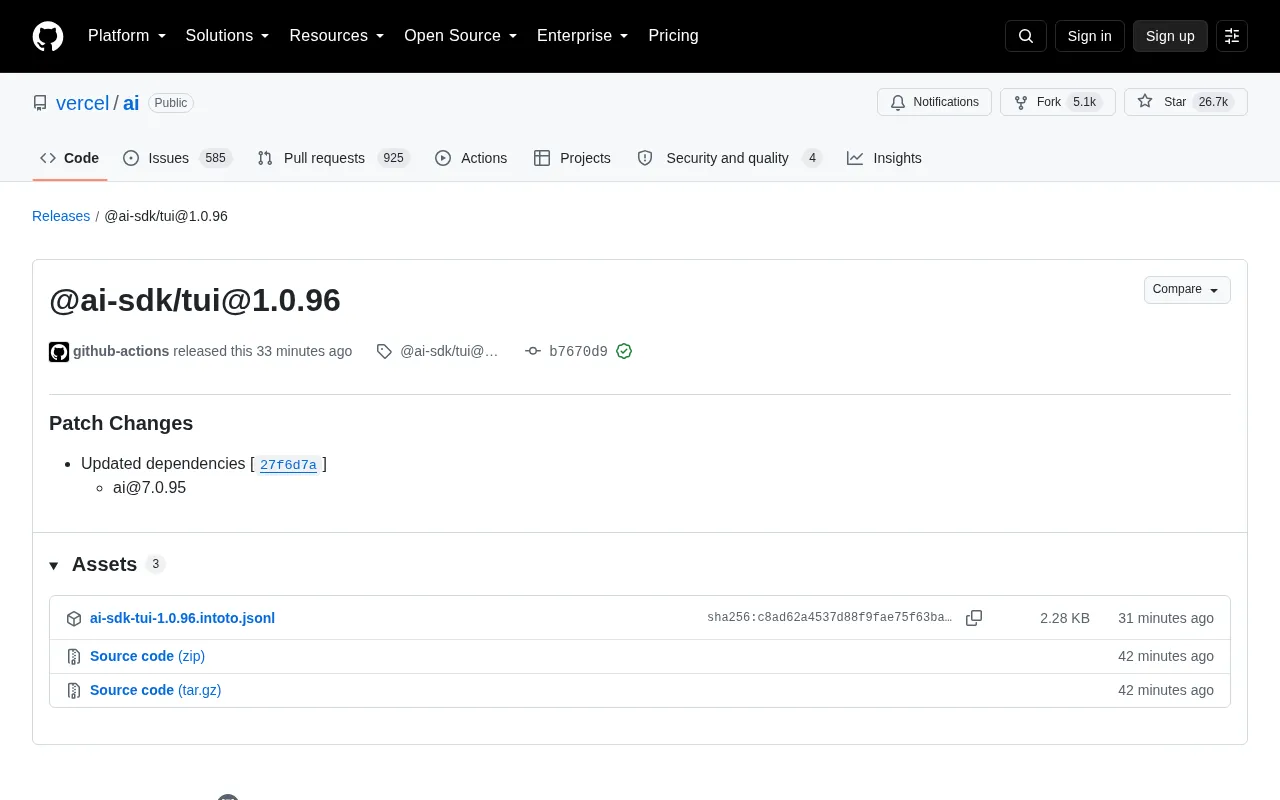Open the Platform menu
Screen dimensions: 1280x800
tap(127, 36)
